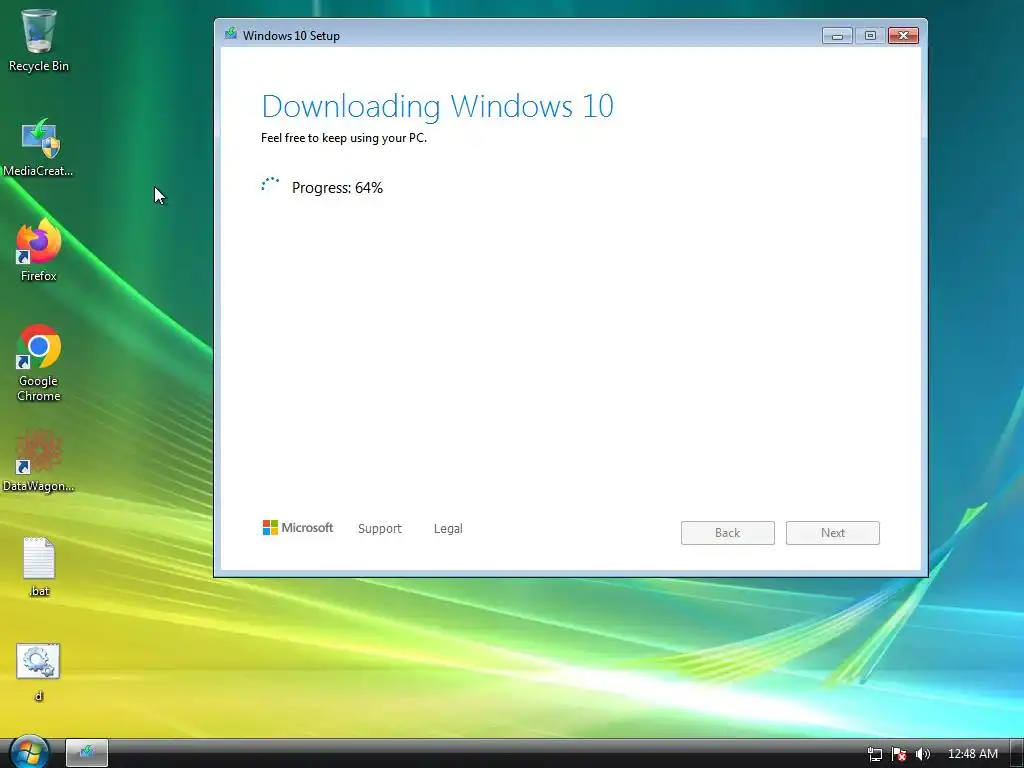Click the Progress: 64% text
The height and width of the screenshot is (768, 1024).
(337, 188)
